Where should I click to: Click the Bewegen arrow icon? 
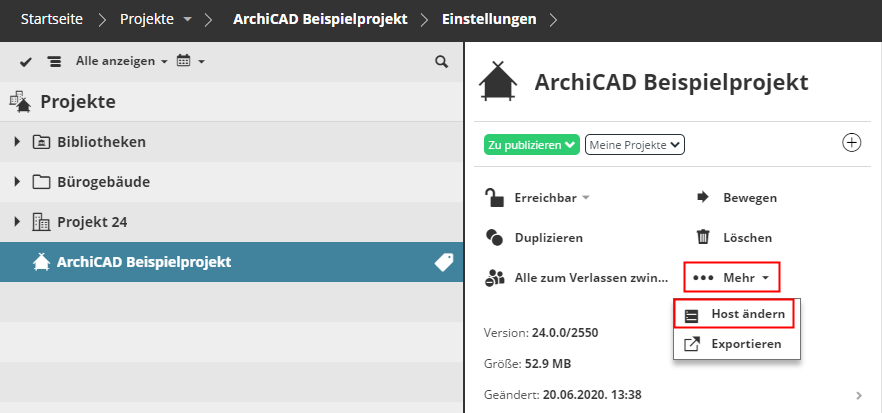pyautogui.click(x=703, y=197)
